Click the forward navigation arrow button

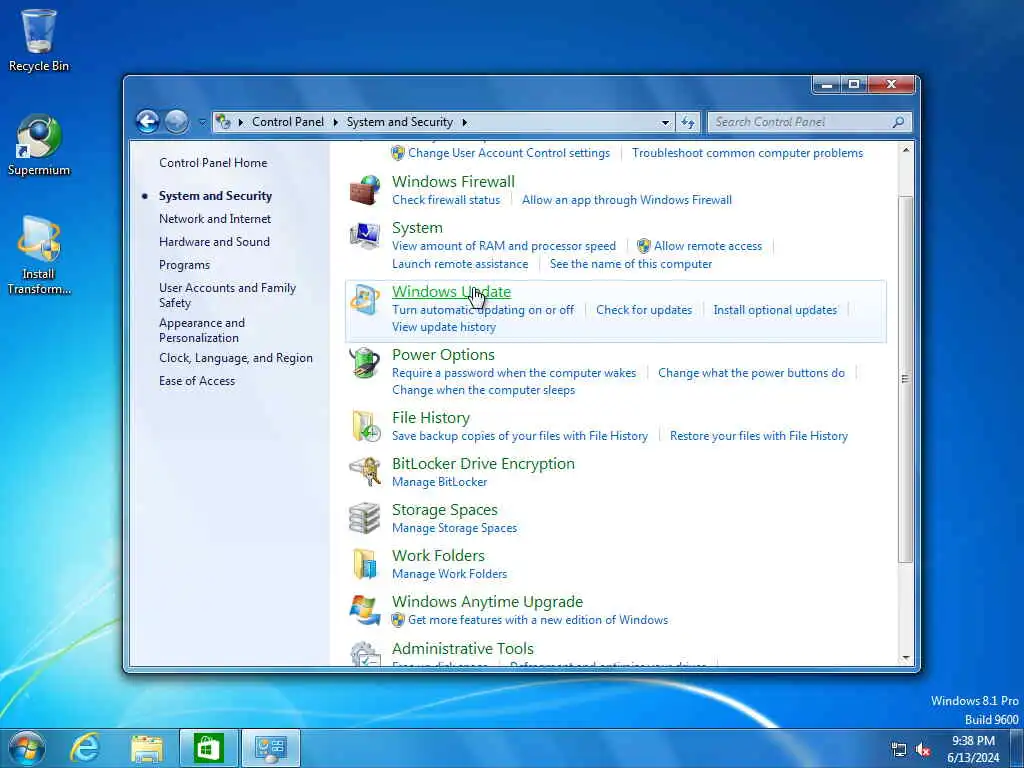pos(176,121)
